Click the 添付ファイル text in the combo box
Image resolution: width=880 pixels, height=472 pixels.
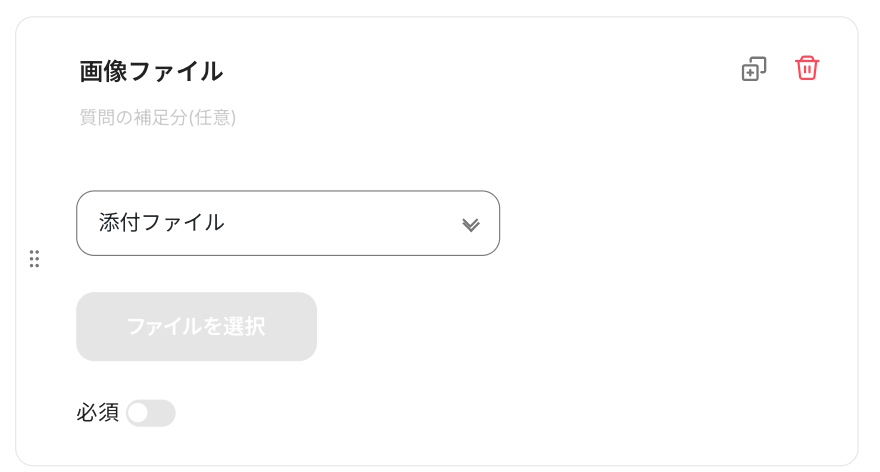click(x=162, y=223)
